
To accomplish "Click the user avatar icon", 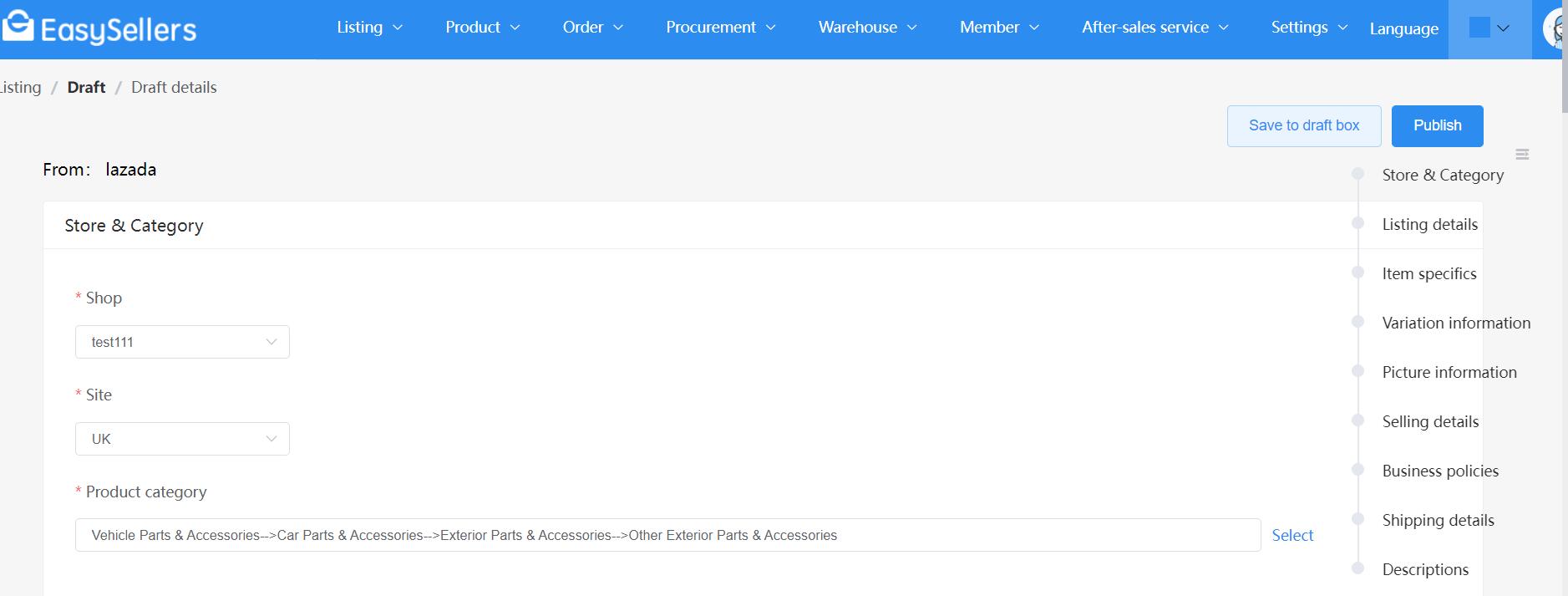I will pyautogui.click(x=1554, y=29).
